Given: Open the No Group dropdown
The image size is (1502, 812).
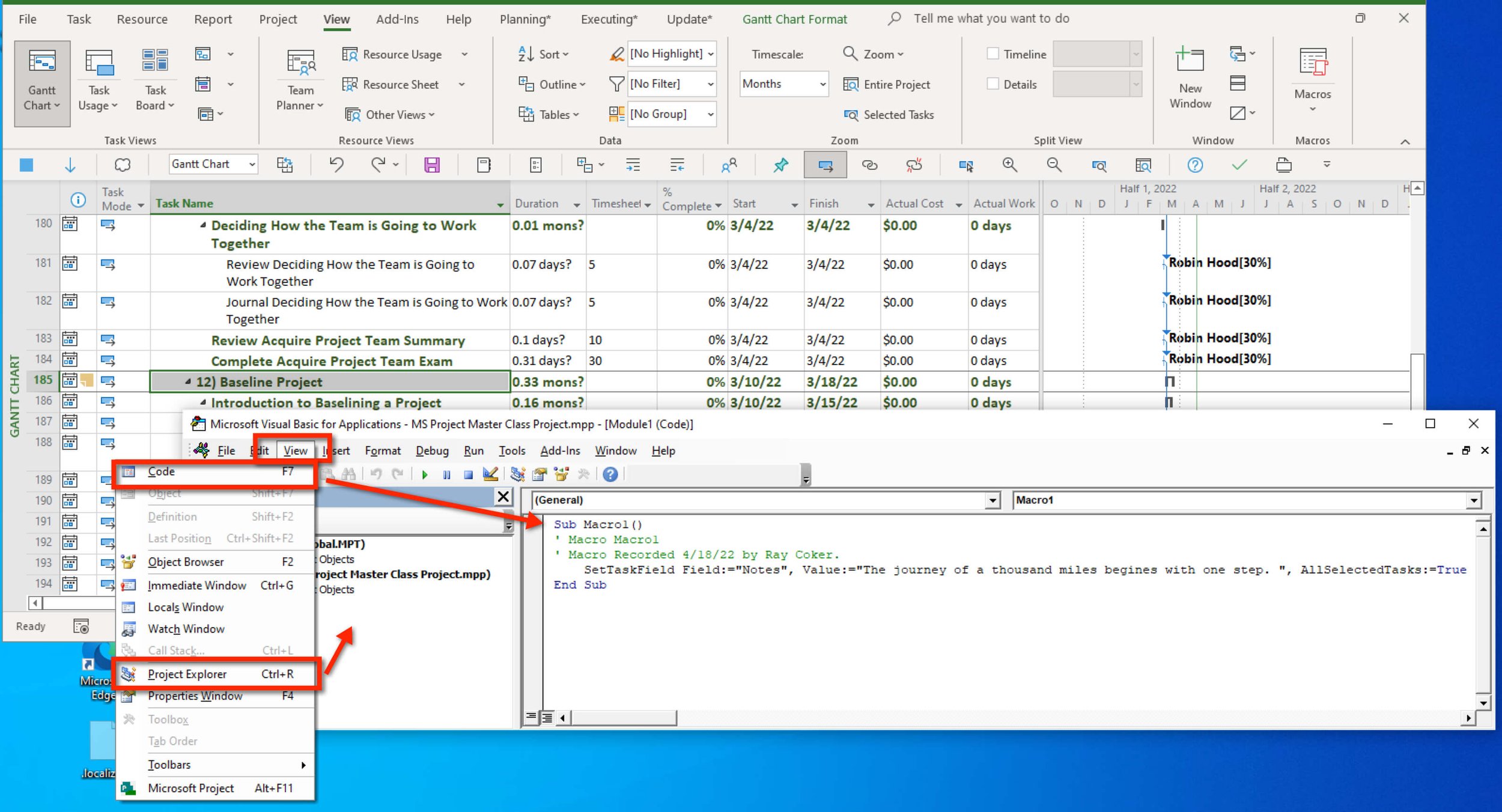Looking at the screenshot, I should [711, 114].
